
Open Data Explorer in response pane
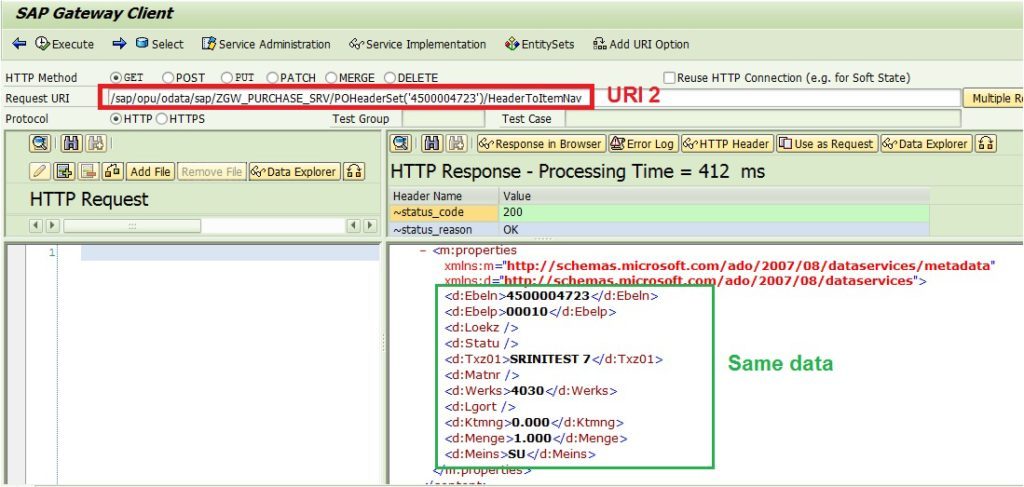click(x=926, y=144)
